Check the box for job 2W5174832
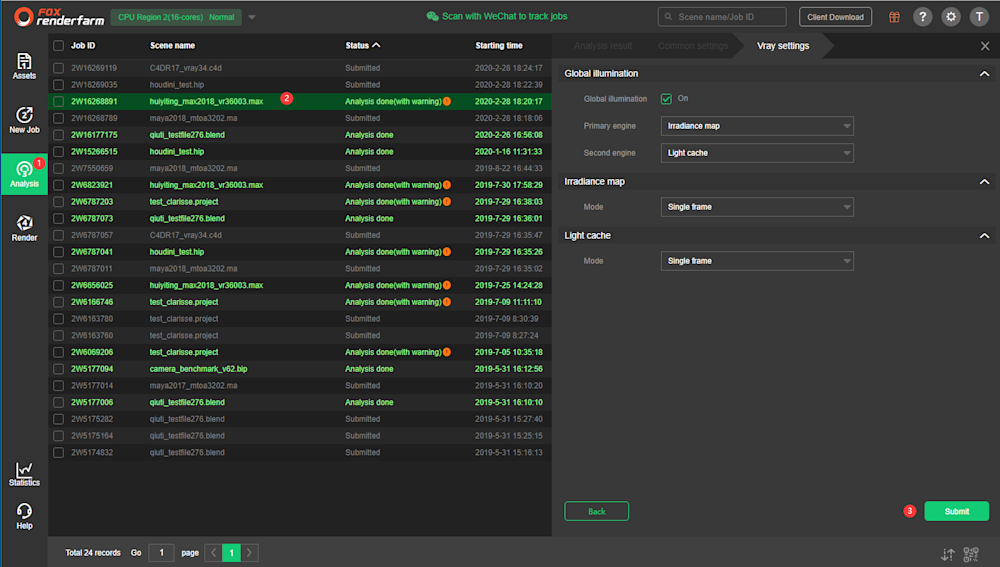 click(x=59, y=452)
